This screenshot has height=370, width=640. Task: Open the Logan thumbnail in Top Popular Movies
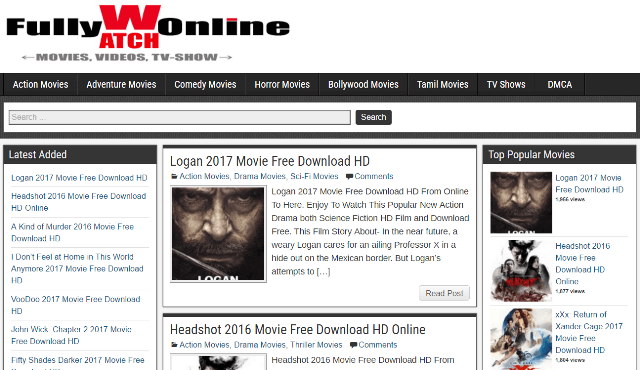[x=521, y=202]
